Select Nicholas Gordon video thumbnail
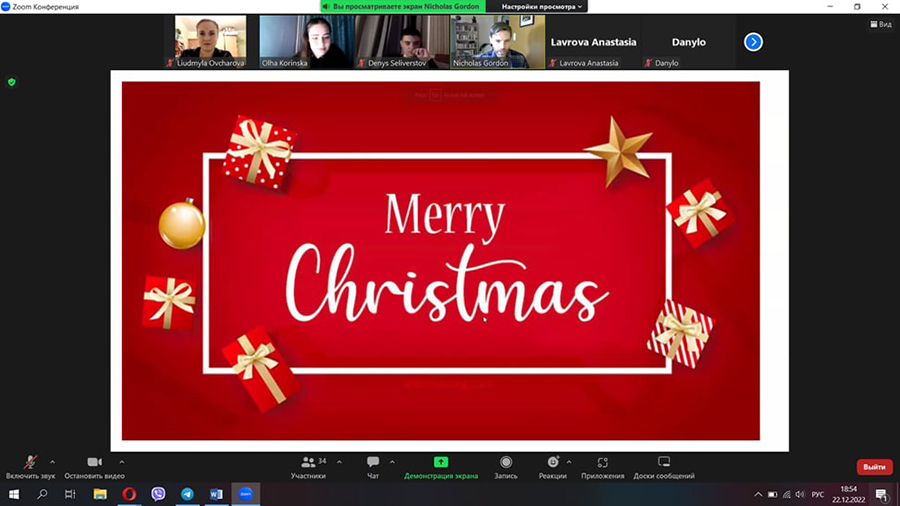 [497, 41]
